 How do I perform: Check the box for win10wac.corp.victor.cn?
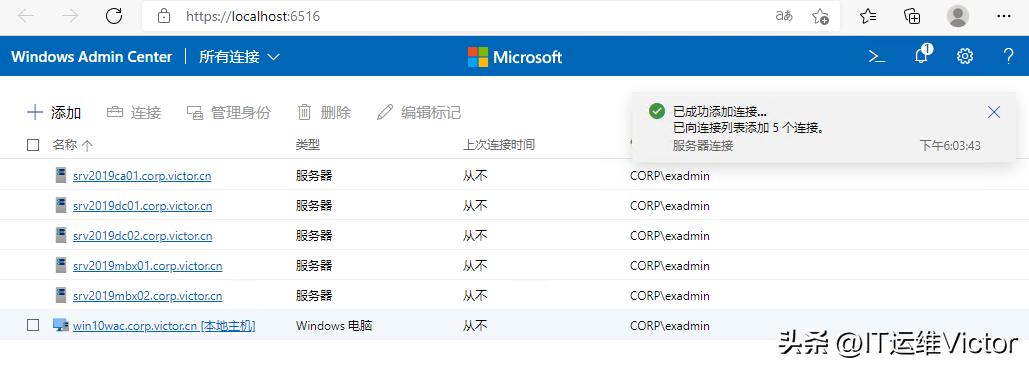(x=33, y=325)
